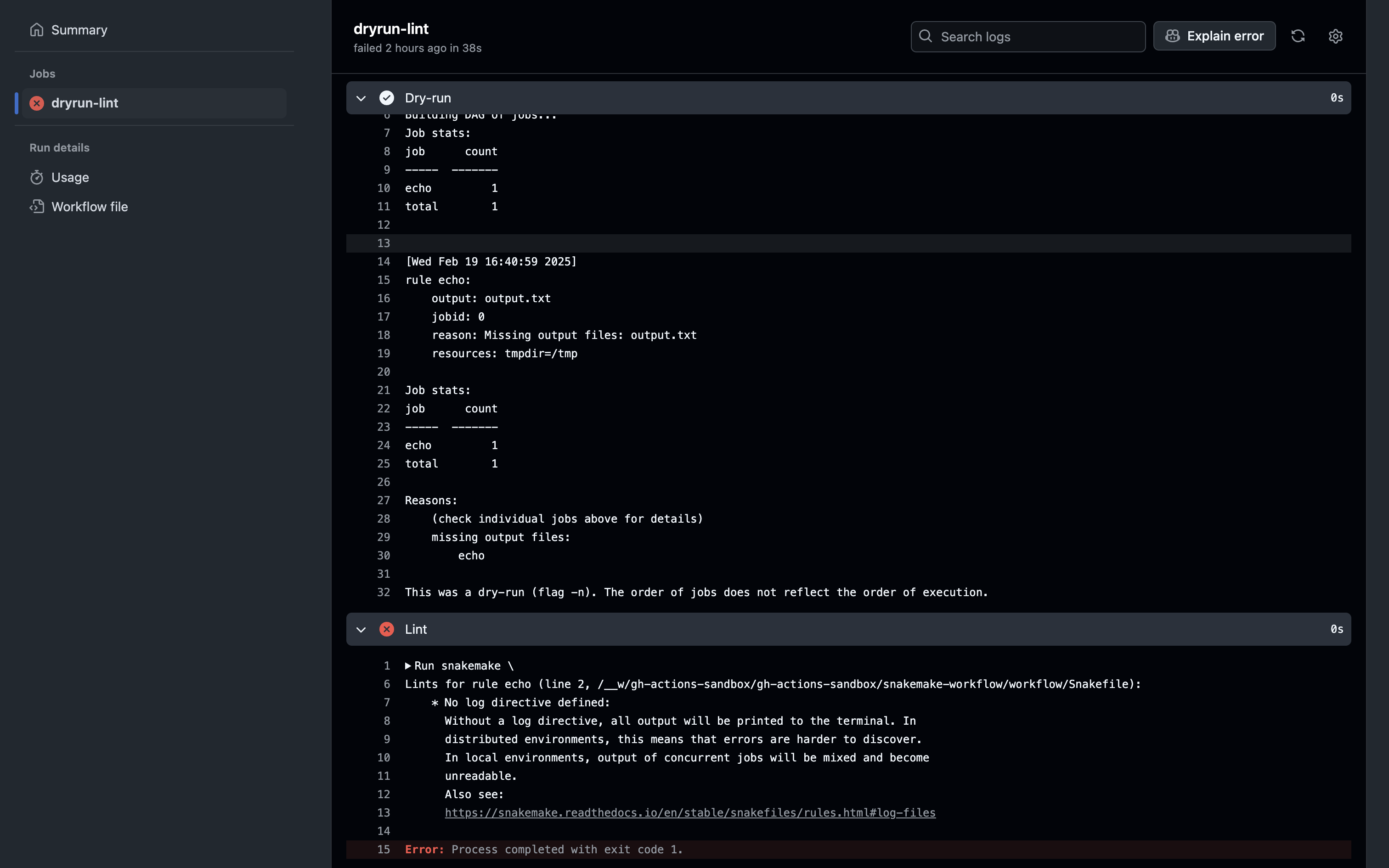Click the green success check on Dry-run
Screen dimensions: 1389x868
(x=387, y=98)
